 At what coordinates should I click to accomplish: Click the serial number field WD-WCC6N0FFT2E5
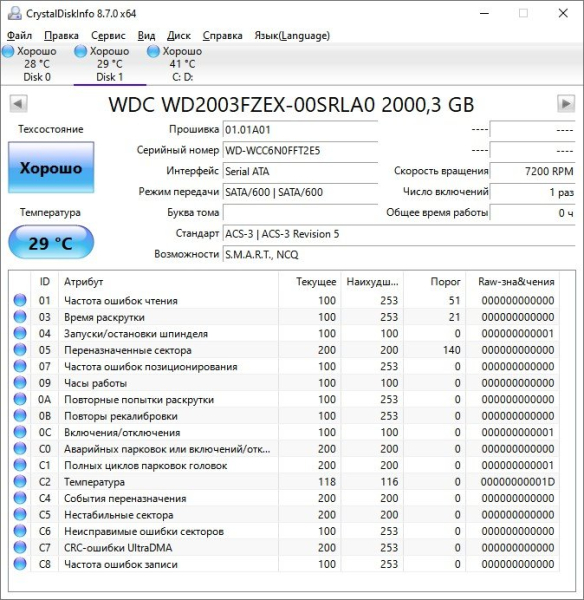pyautogui.click(x=300, y=150)
